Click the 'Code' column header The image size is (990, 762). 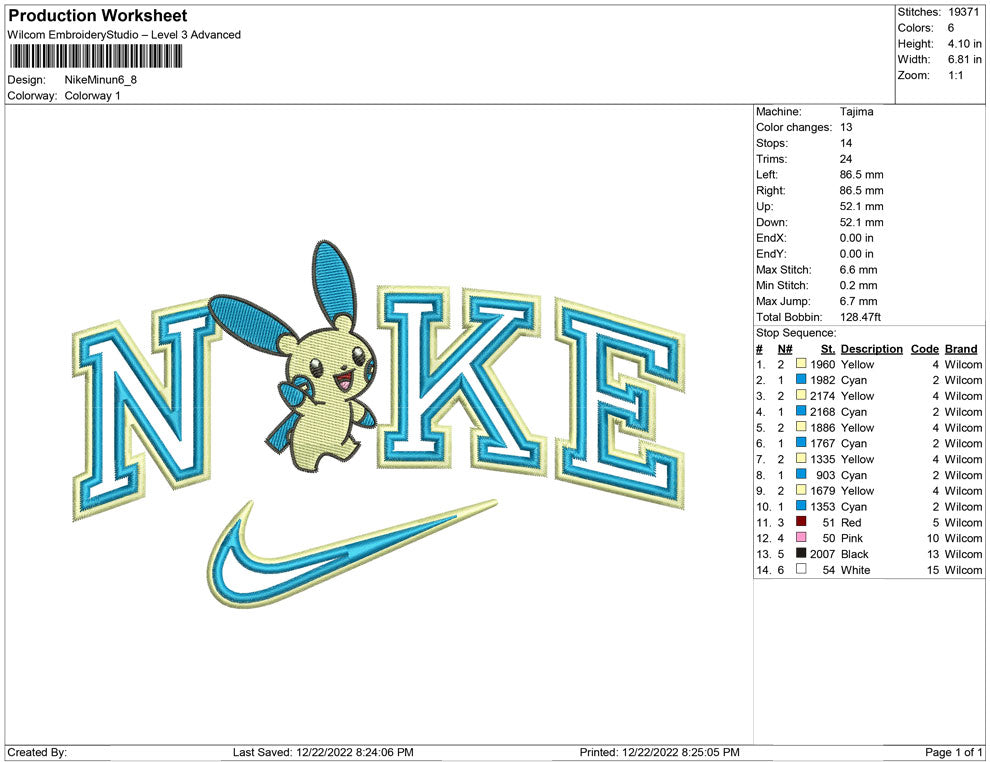pyautogui.click(x=924, y=348)
